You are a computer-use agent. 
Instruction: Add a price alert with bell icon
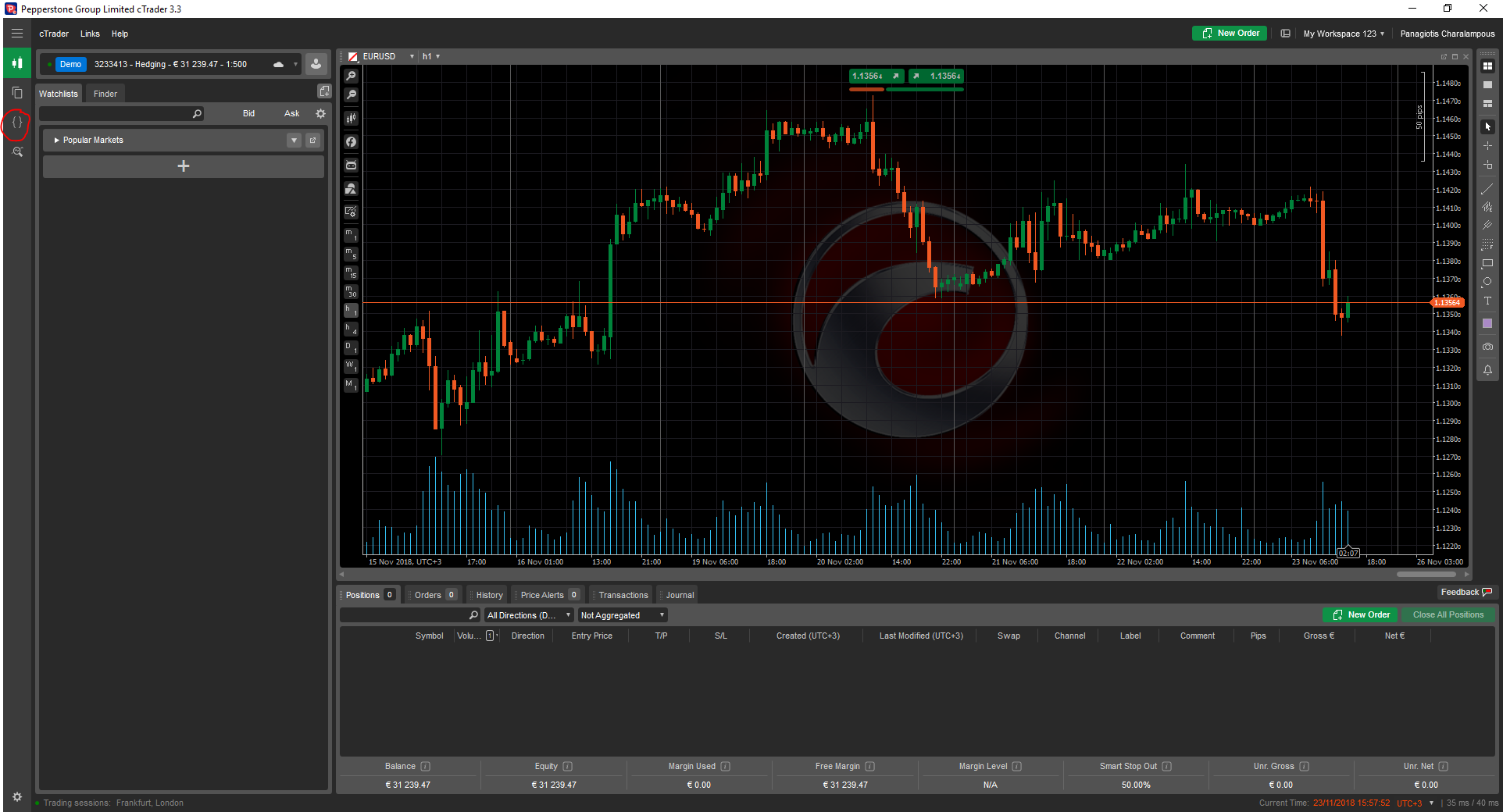(x=1487, y=370)
